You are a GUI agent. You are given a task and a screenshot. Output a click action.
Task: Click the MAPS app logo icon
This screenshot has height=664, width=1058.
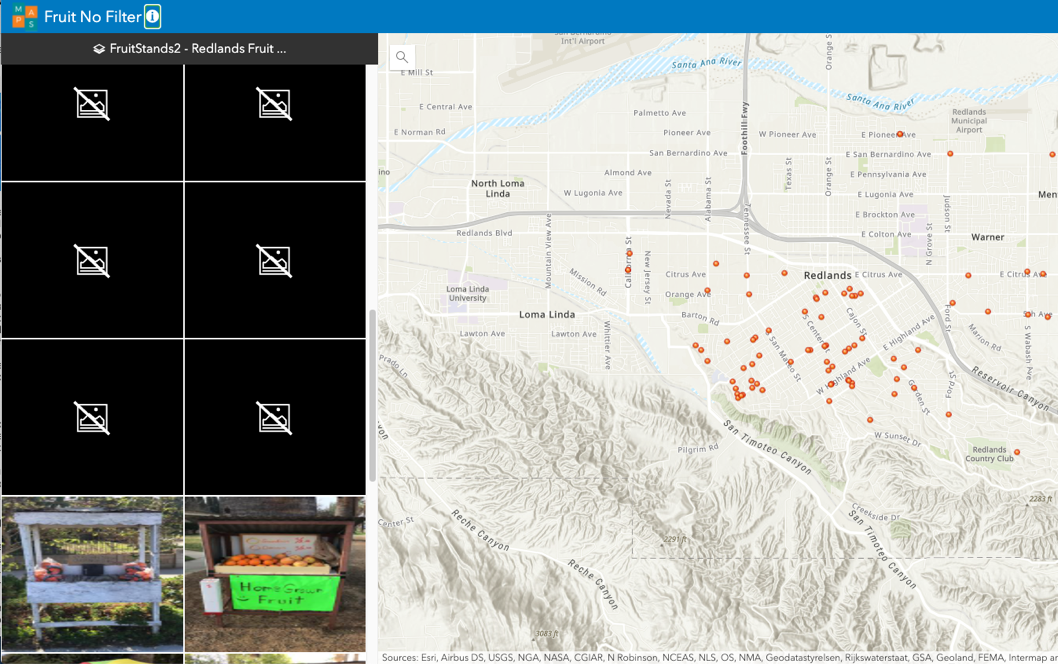tap(25, 17)
